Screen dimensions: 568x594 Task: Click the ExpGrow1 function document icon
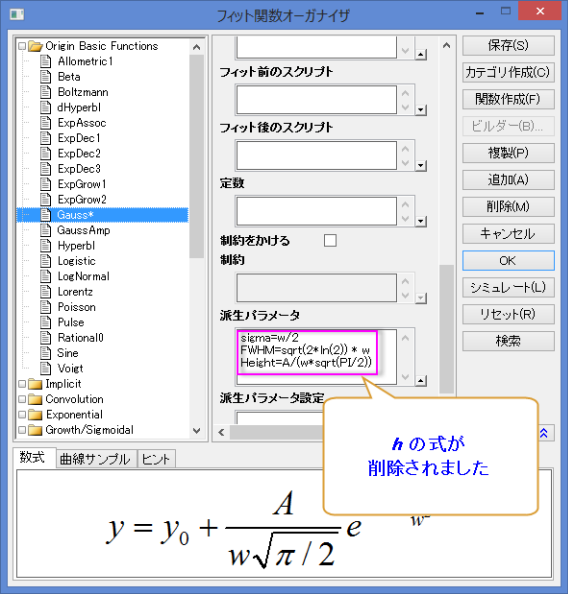point(45,184)
